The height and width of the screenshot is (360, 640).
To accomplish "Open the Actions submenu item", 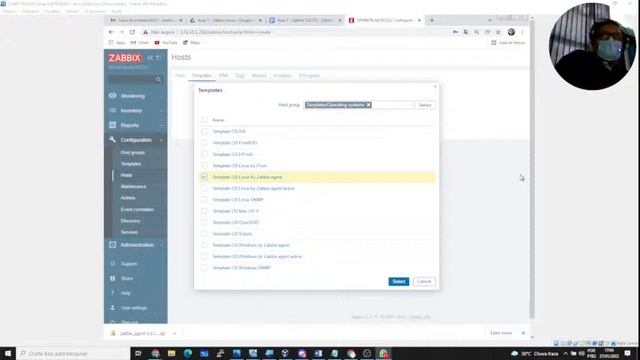I will (128, 198).
